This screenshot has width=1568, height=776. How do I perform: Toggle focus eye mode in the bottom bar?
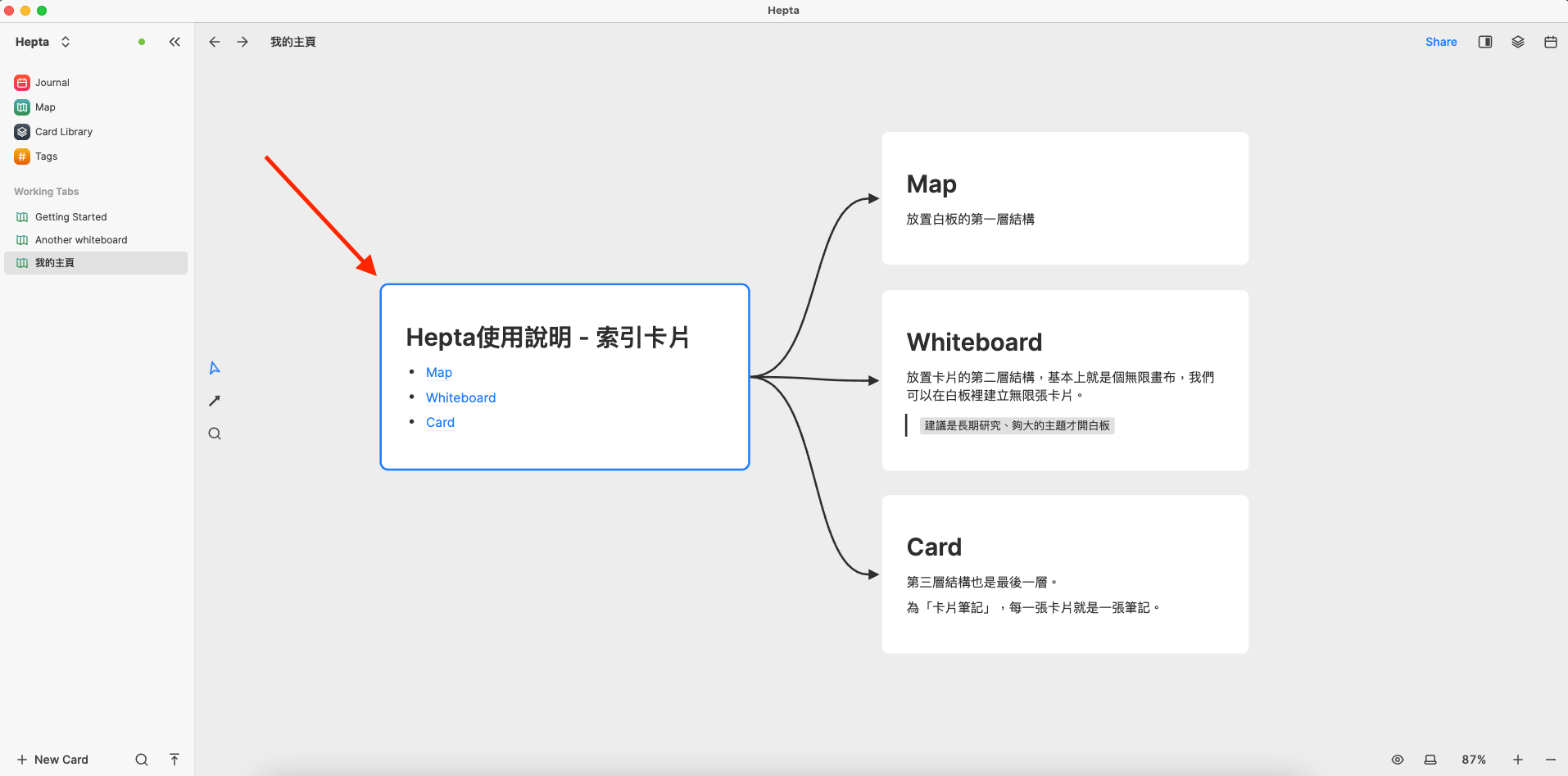tap(1398, 759)
